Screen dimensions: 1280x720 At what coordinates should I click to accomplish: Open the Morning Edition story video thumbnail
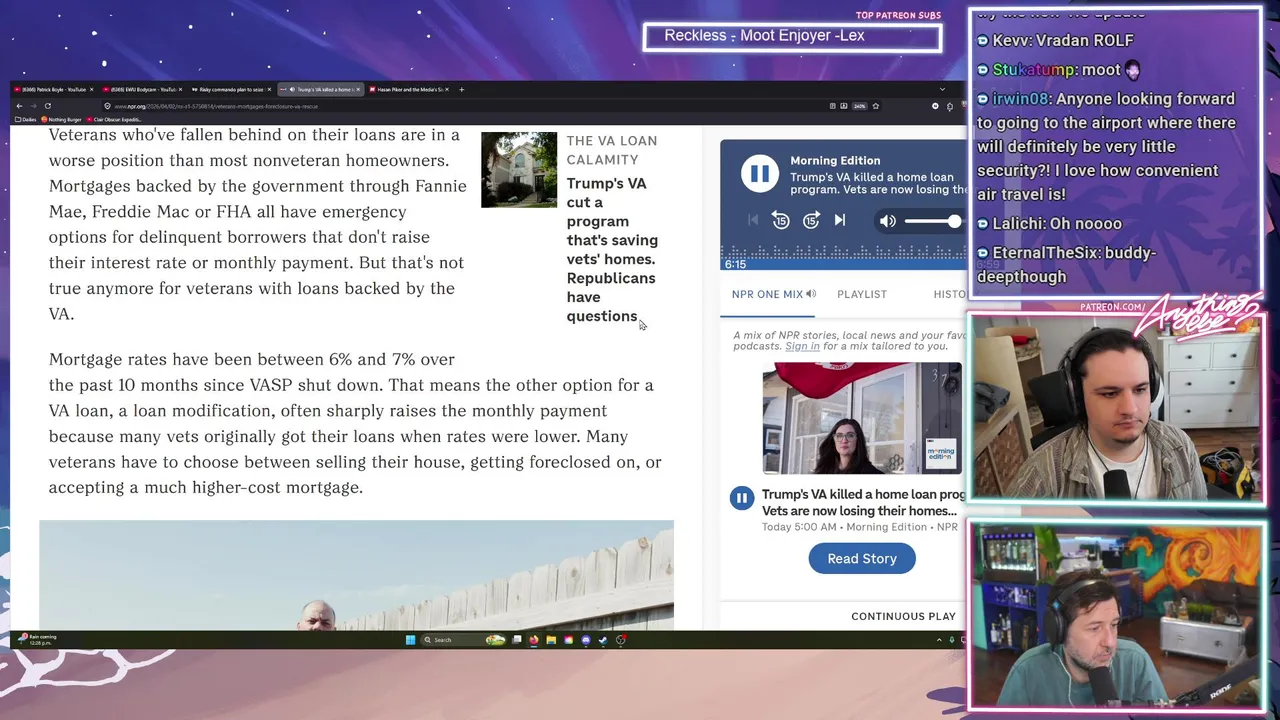[x=862, y=418]
